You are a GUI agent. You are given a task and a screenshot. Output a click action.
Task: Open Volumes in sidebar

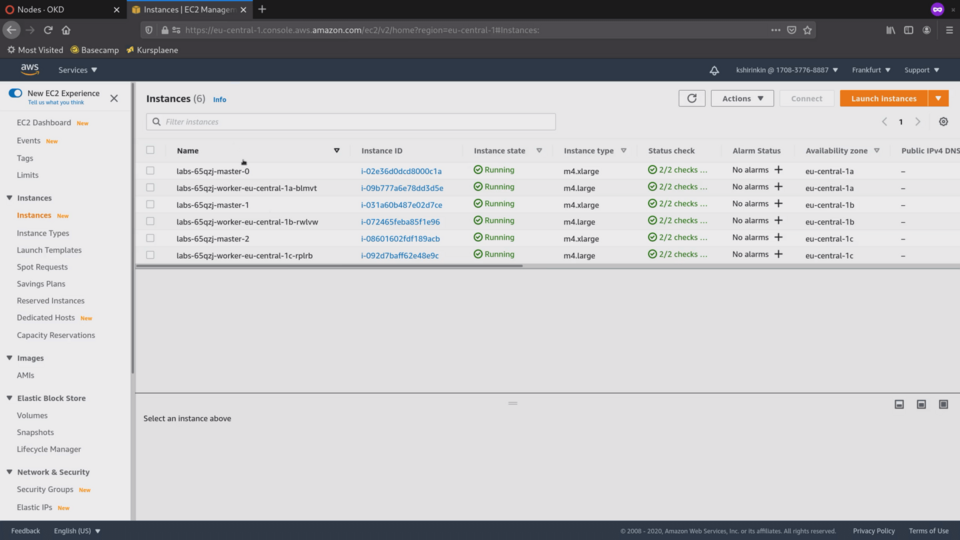click(32, 415)
